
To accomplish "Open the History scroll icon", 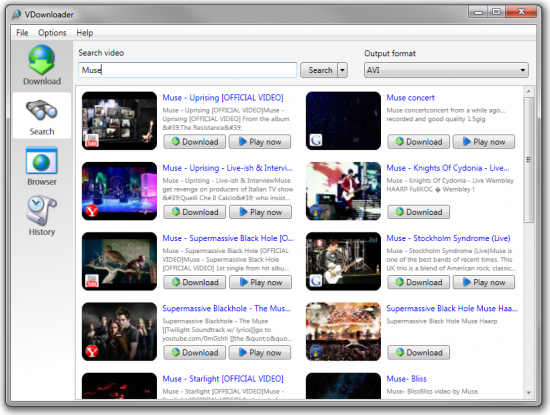I will [x=41, y=210].
